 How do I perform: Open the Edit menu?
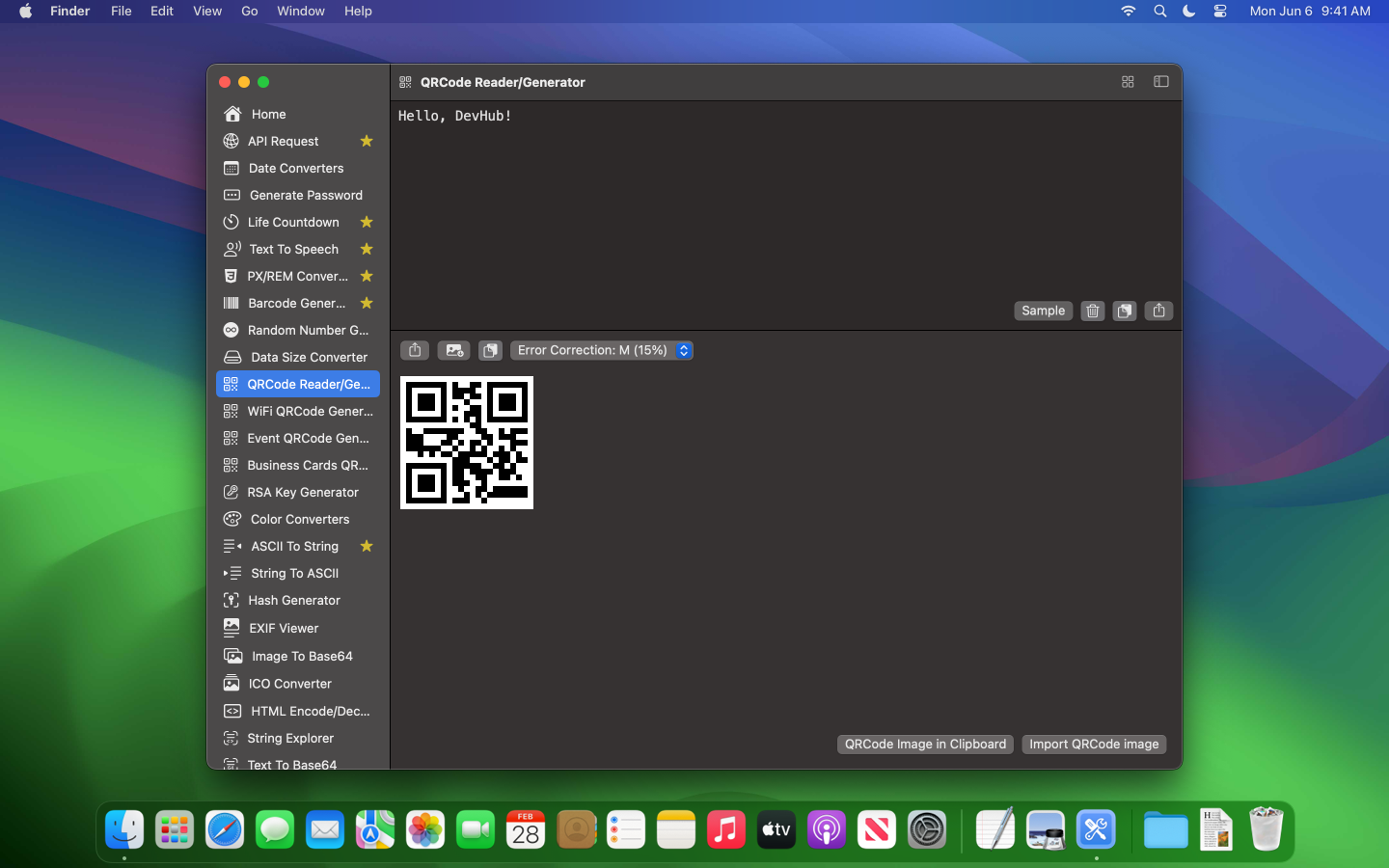click(x=162, y=11)
